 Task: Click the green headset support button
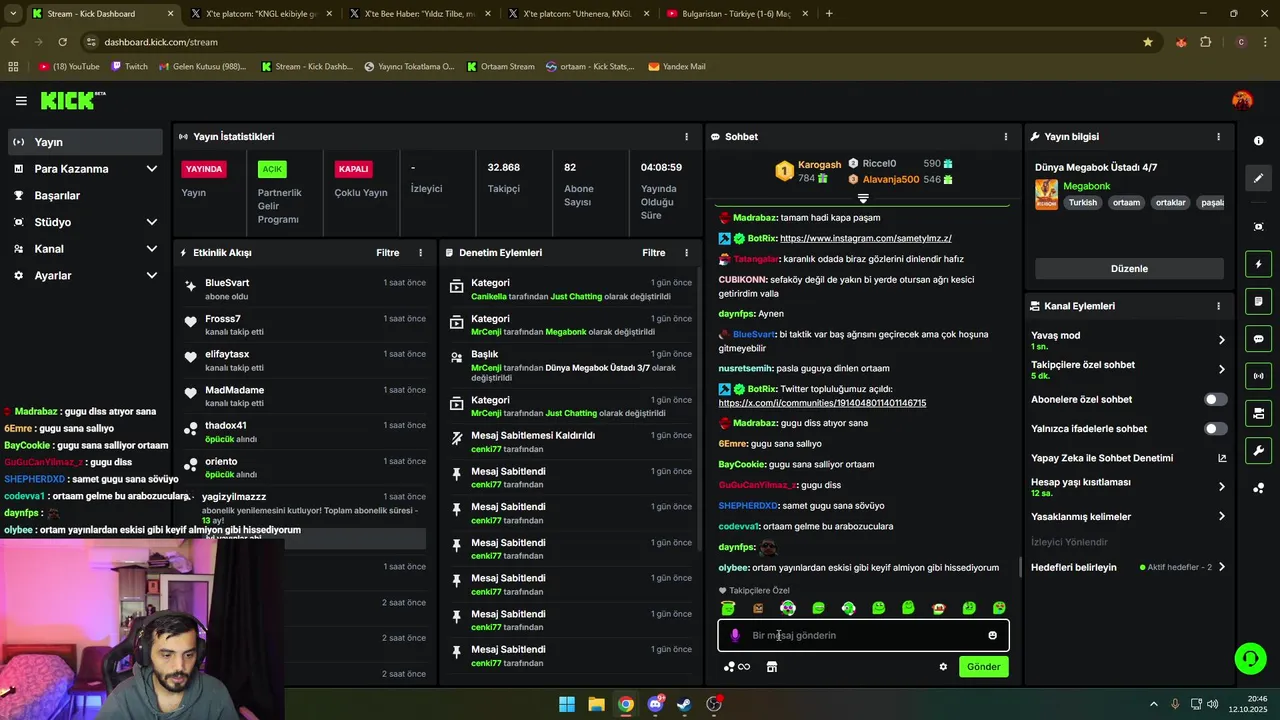click(1249, 658)
